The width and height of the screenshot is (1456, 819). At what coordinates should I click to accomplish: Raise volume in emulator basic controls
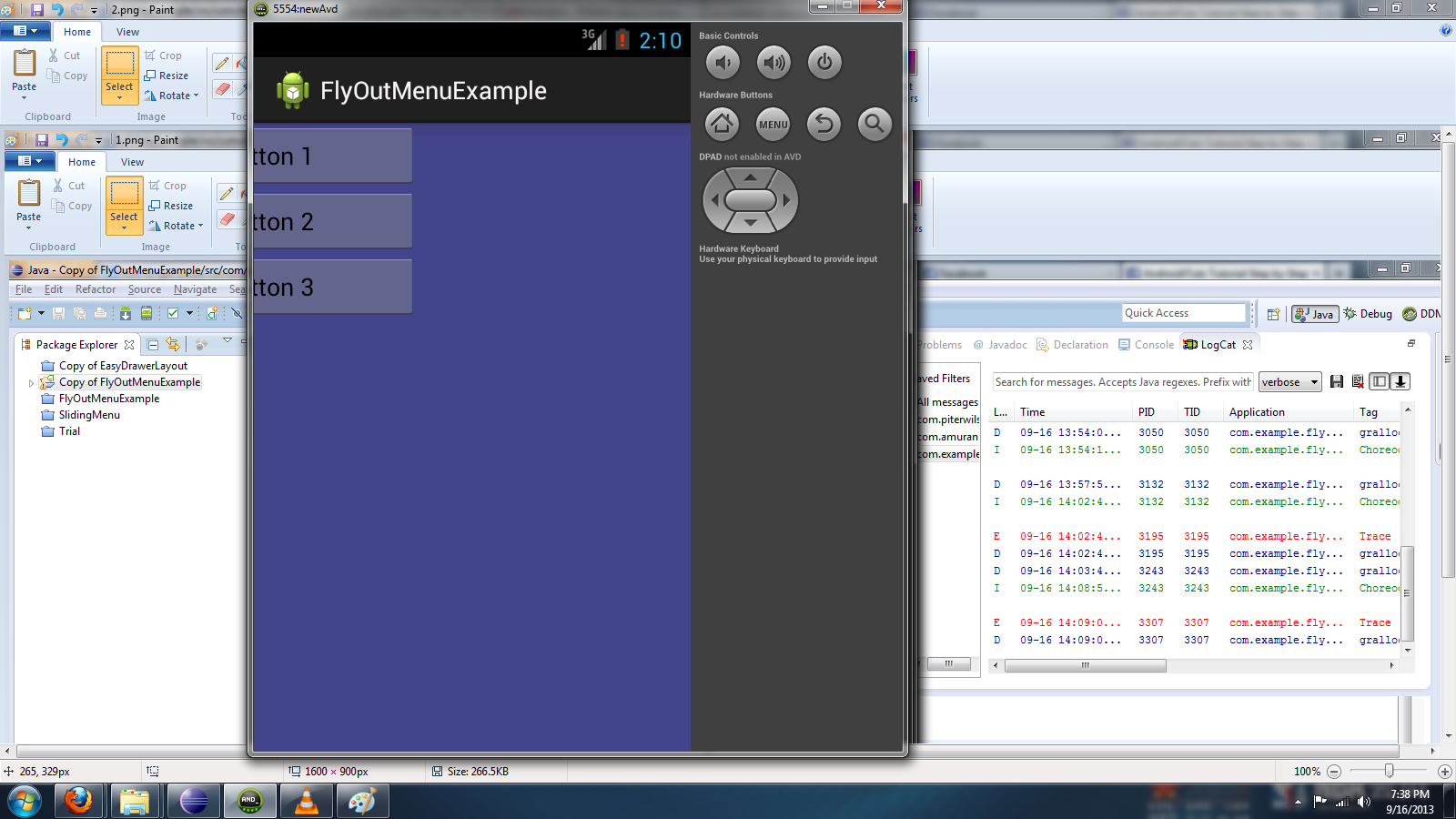coord(773,63)
